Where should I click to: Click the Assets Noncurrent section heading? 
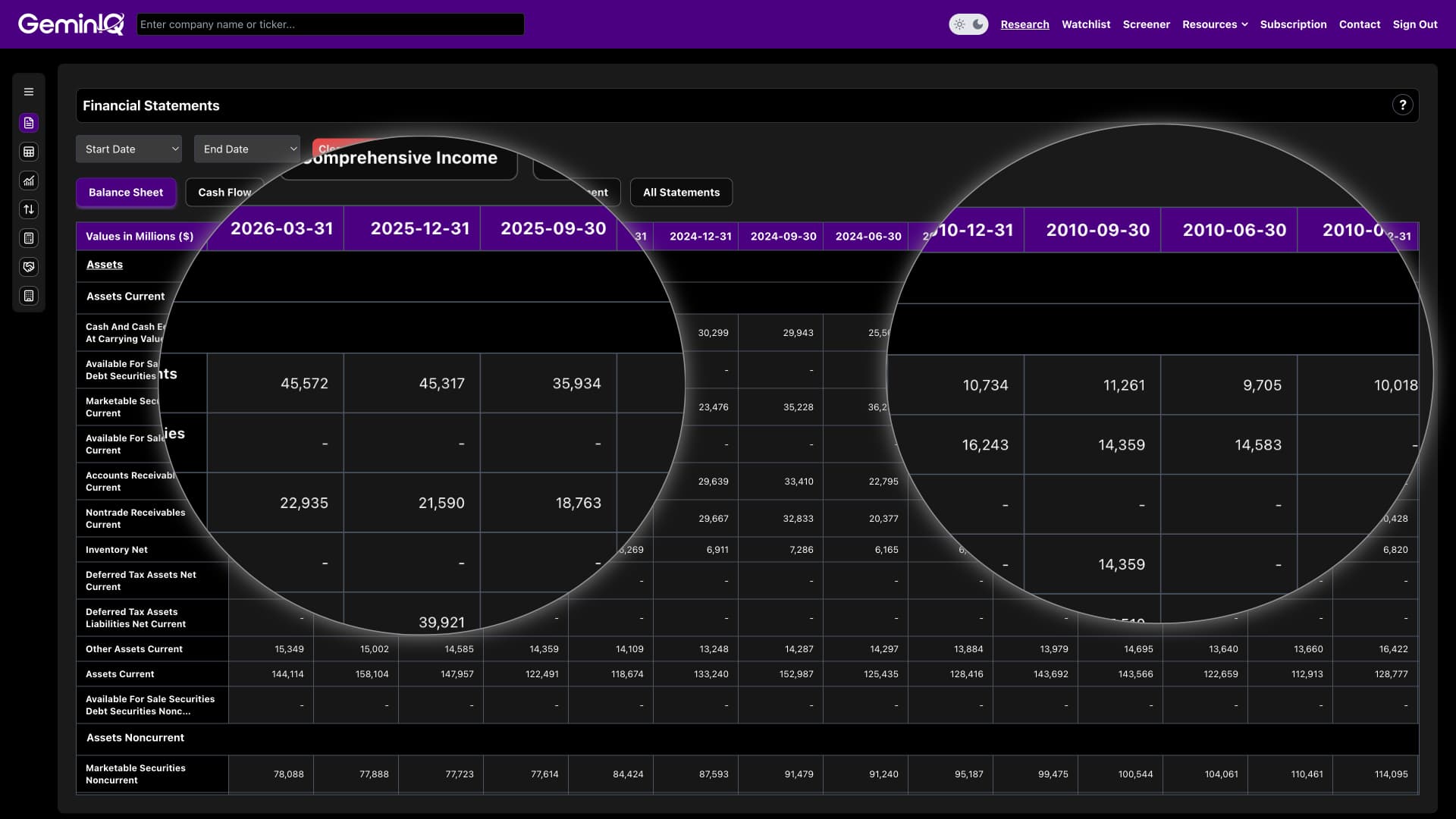tap(135, 738)
